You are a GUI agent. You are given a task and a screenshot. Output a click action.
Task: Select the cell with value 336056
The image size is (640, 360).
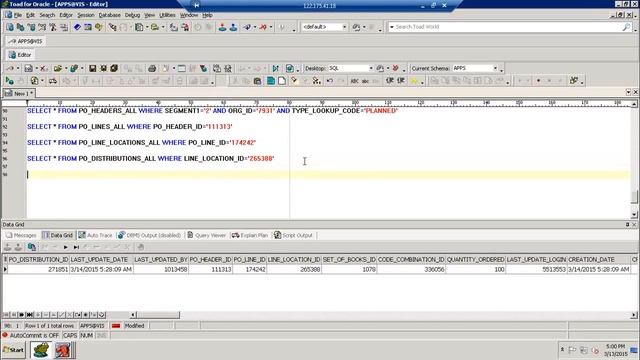pyautogui.click(x=411, y=269)
